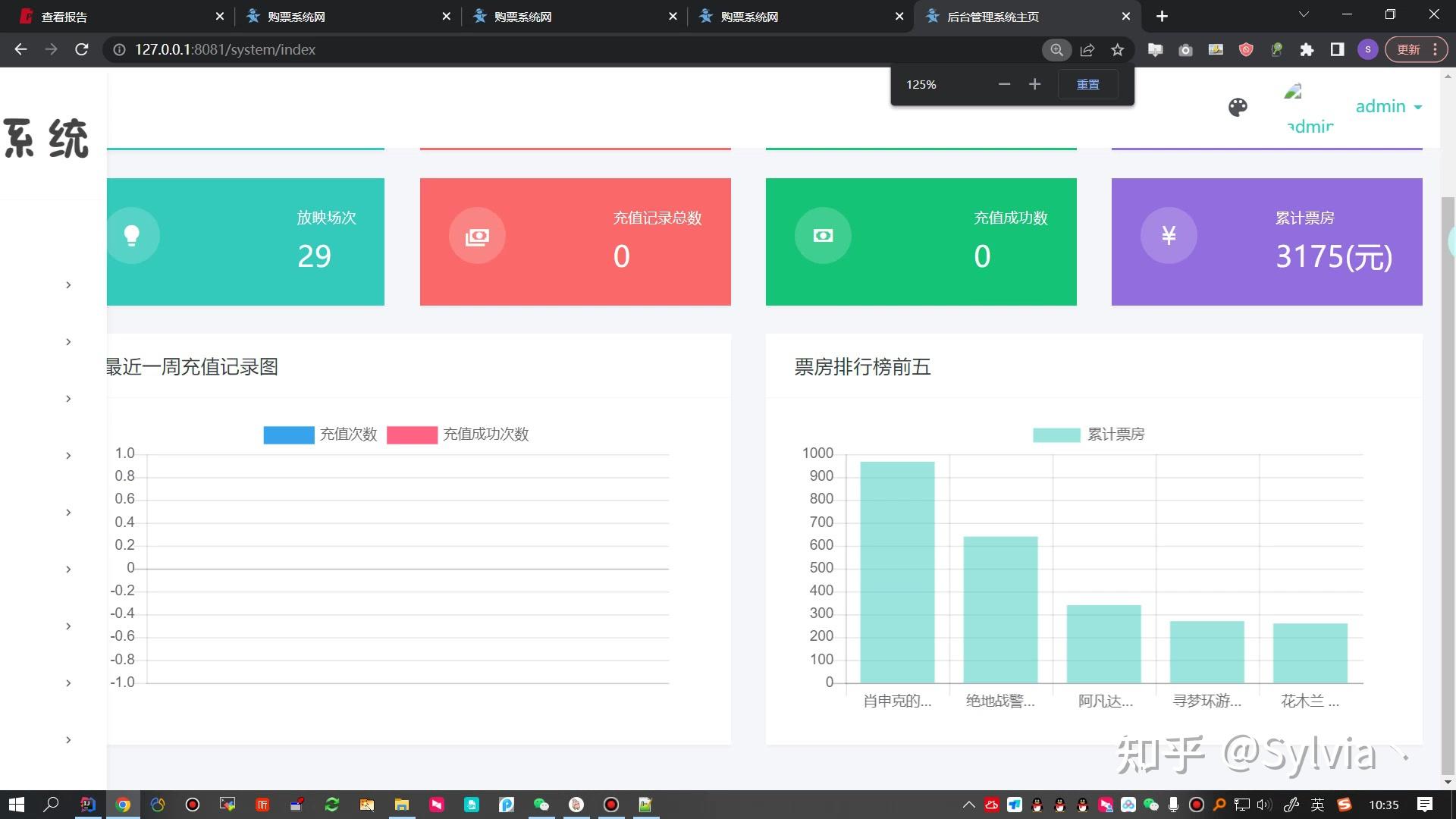Viewport: 1456px width, 819px height.
Task: Click the 花木兰 ... bar in chart
Action: pyautogui.click(x=1310, y=653)
